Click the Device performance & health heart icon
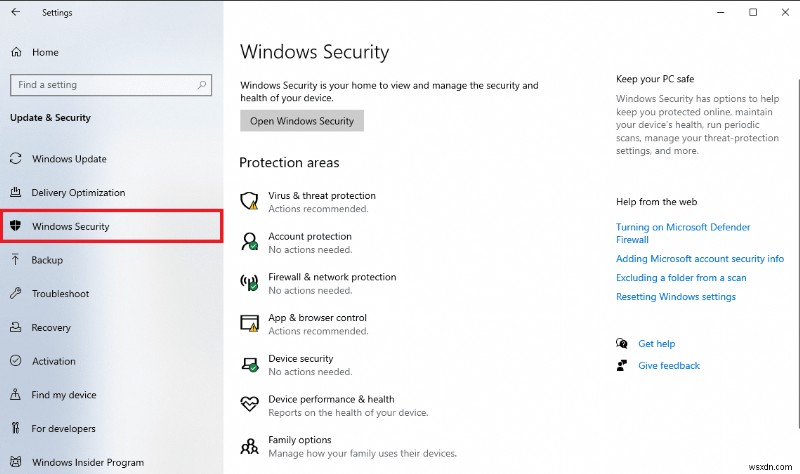The height and width of the screenshot is (474, 800). click(x=250, y=404)
